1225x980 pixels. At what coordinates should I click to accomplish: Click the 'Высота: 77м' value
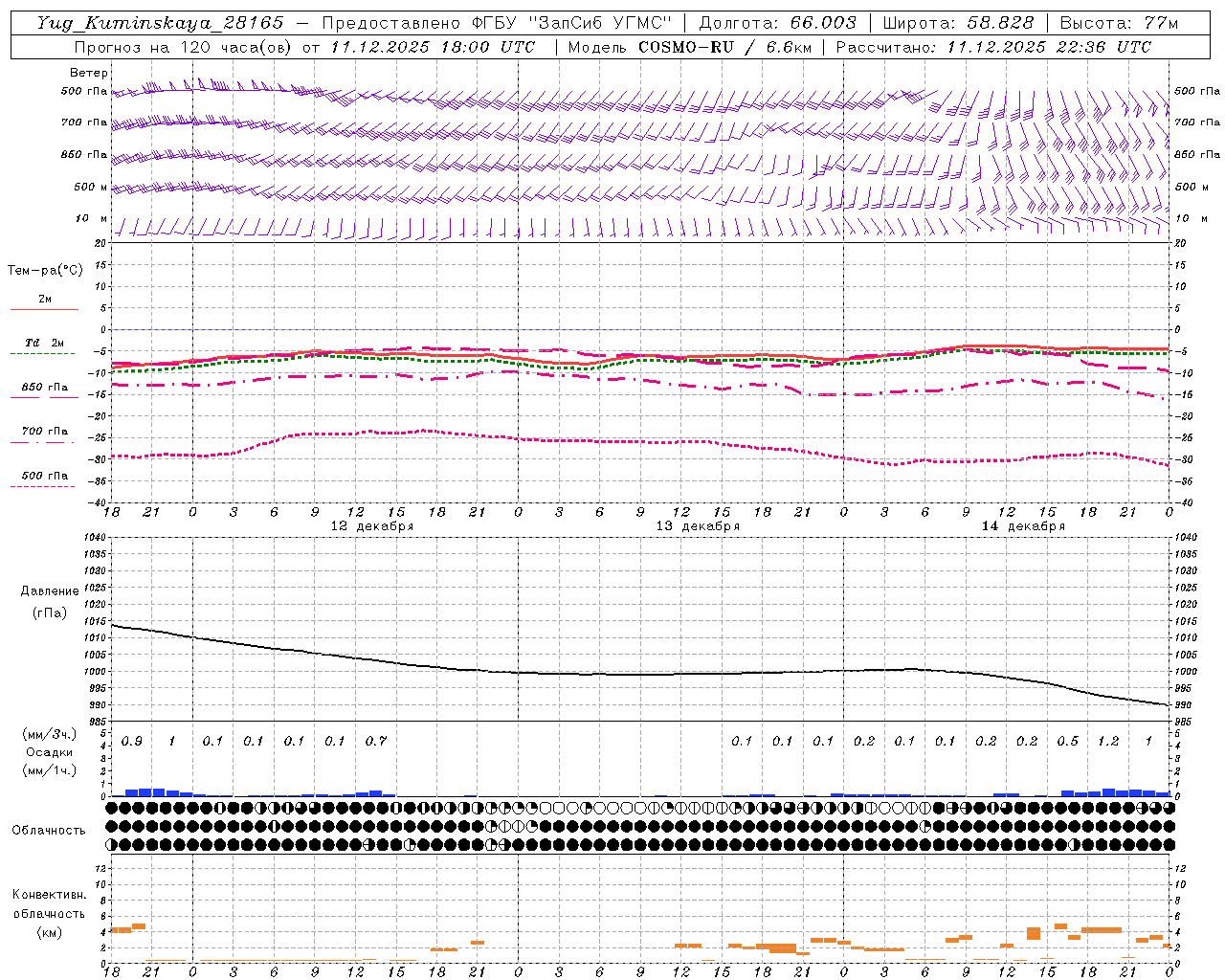(1120, 23)
